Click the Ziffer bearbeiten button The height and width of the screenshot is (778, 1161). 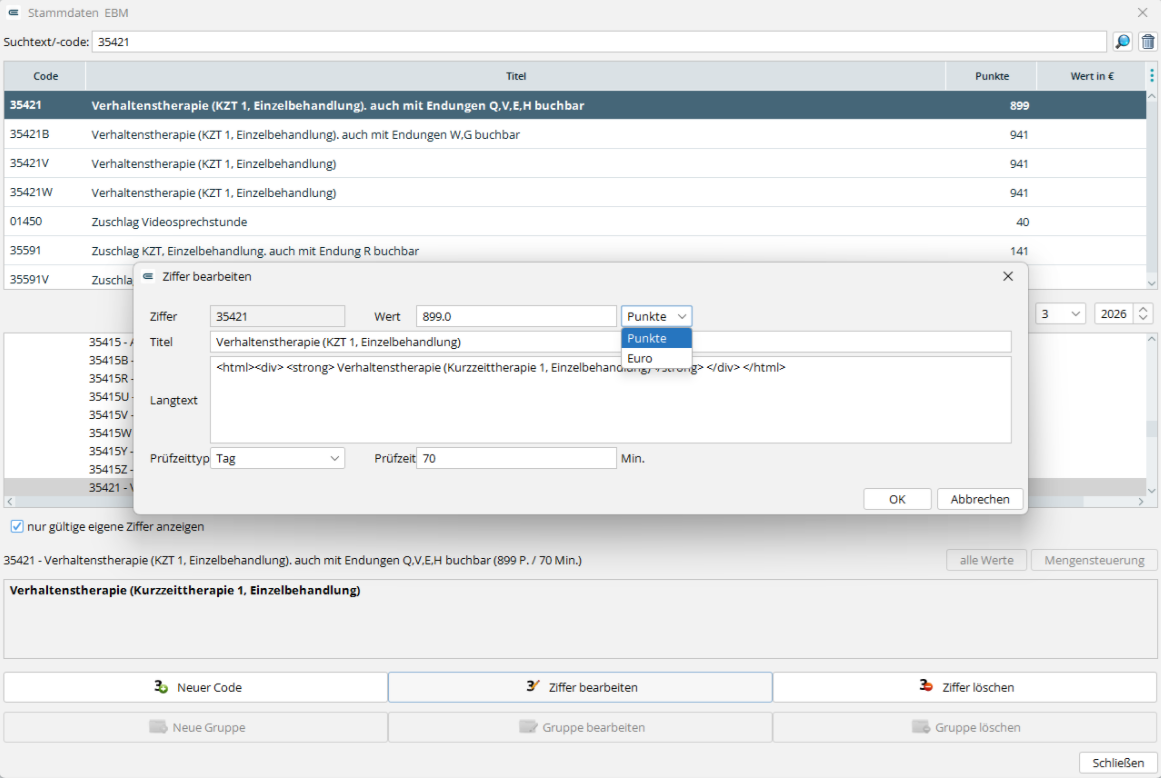point(580,687)
